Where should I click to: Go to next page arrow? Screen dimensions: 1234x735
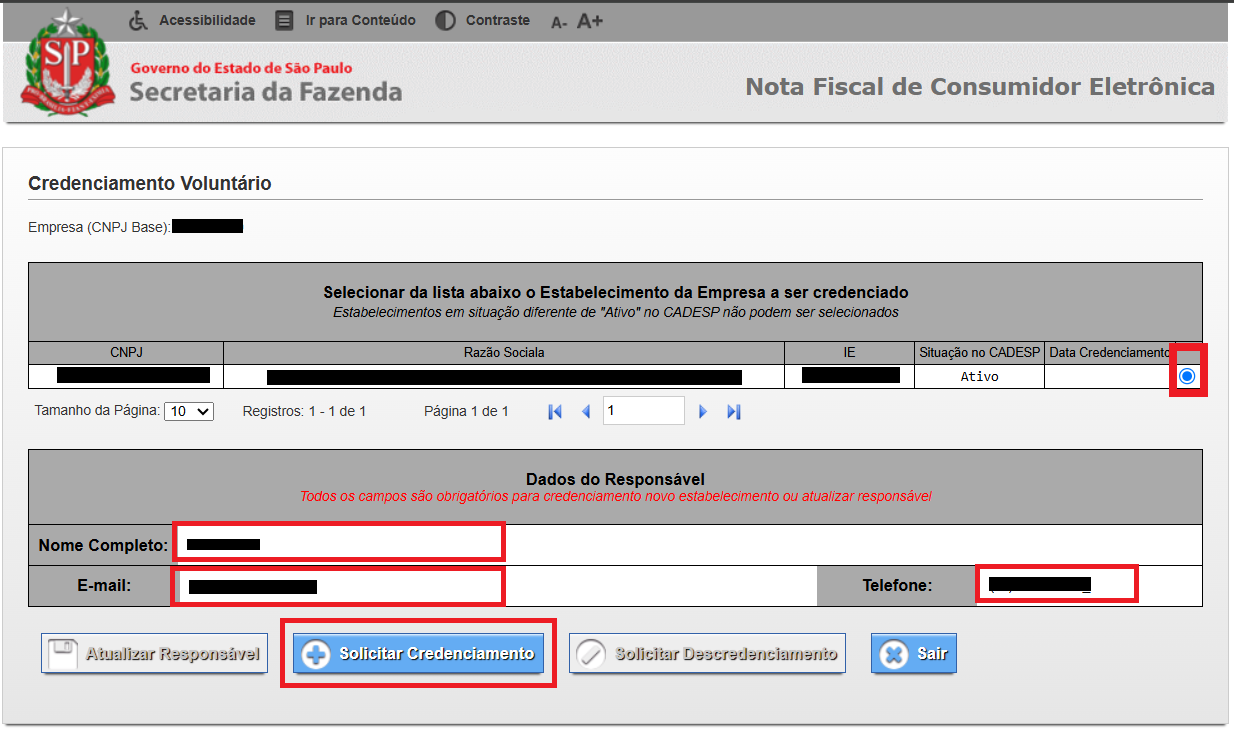[703, 411]
